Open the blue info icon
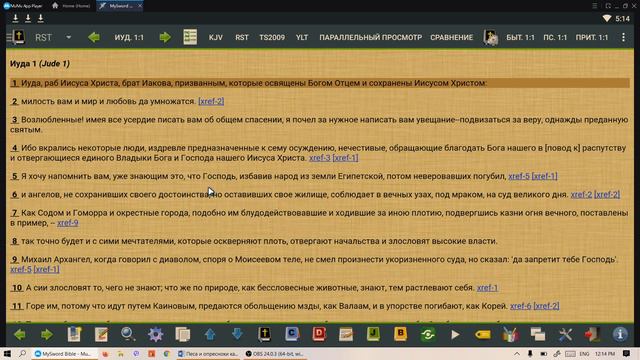Screen dimensions: 640x360 point(620,334)
